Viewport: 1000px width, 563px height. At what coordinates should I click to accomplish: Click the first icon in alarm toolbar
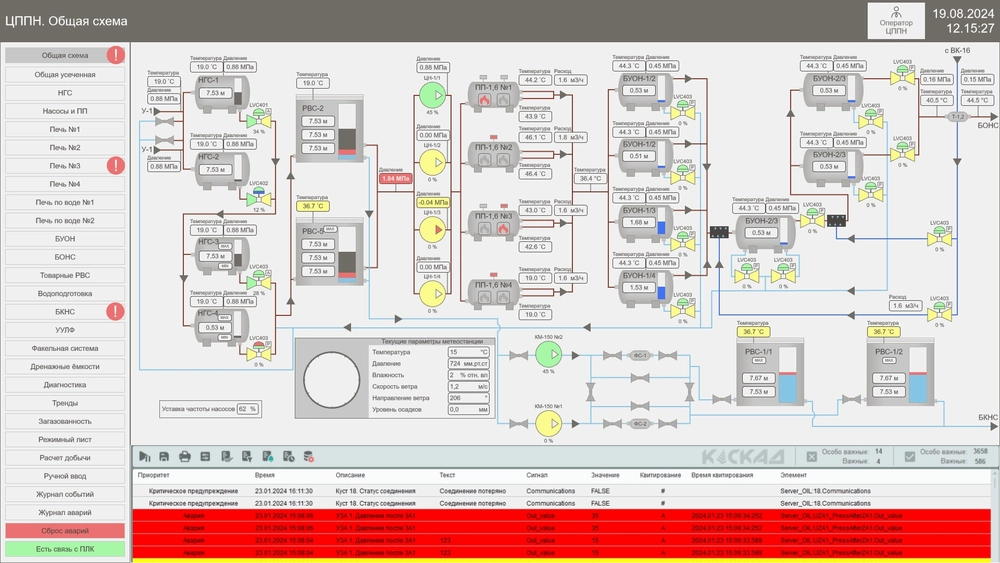pyautogui.click(x=144, y=457)
